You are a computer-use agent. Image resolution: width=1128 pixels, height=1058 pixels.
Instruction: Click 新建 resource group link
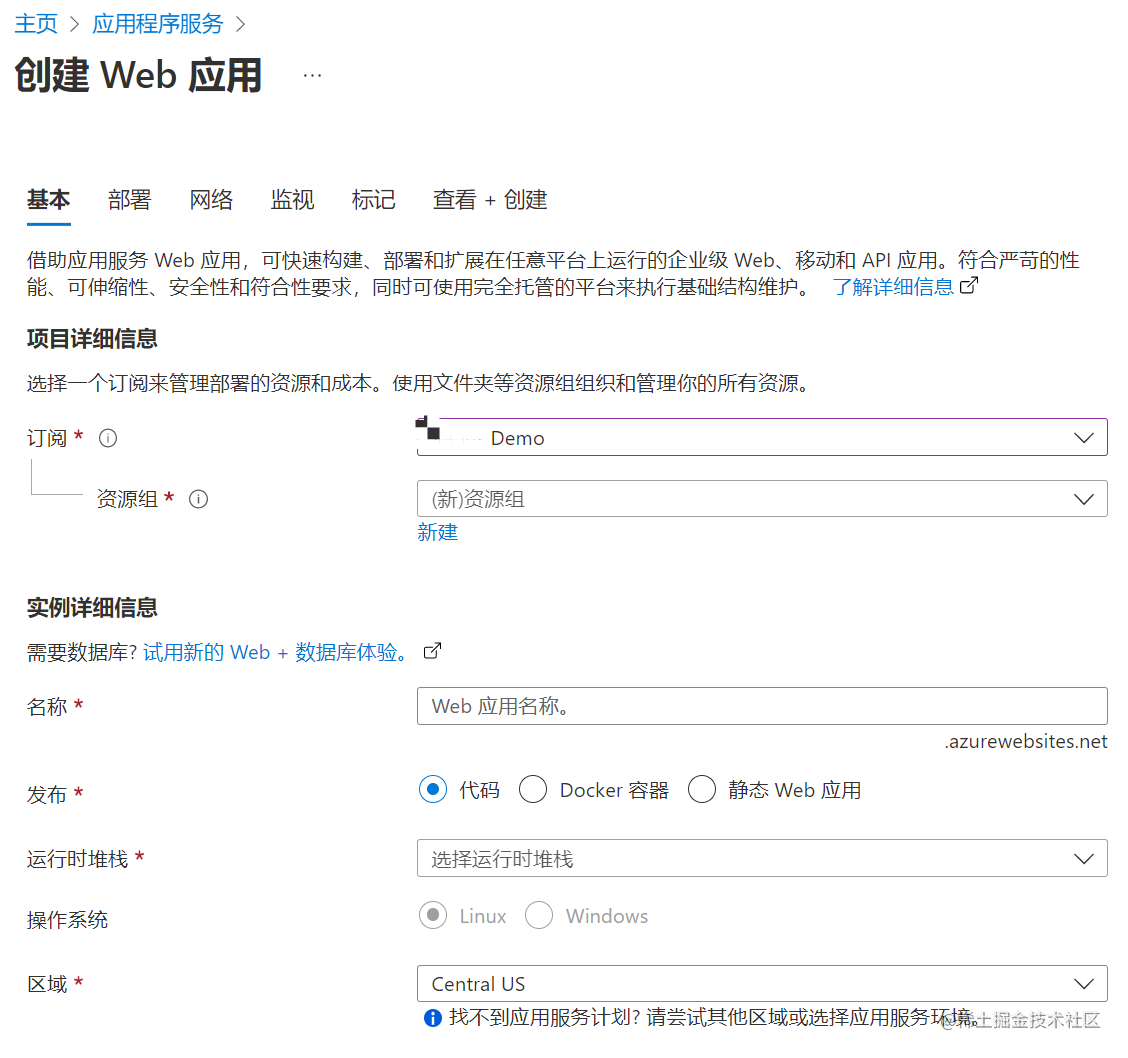click(x=437, y=532)
